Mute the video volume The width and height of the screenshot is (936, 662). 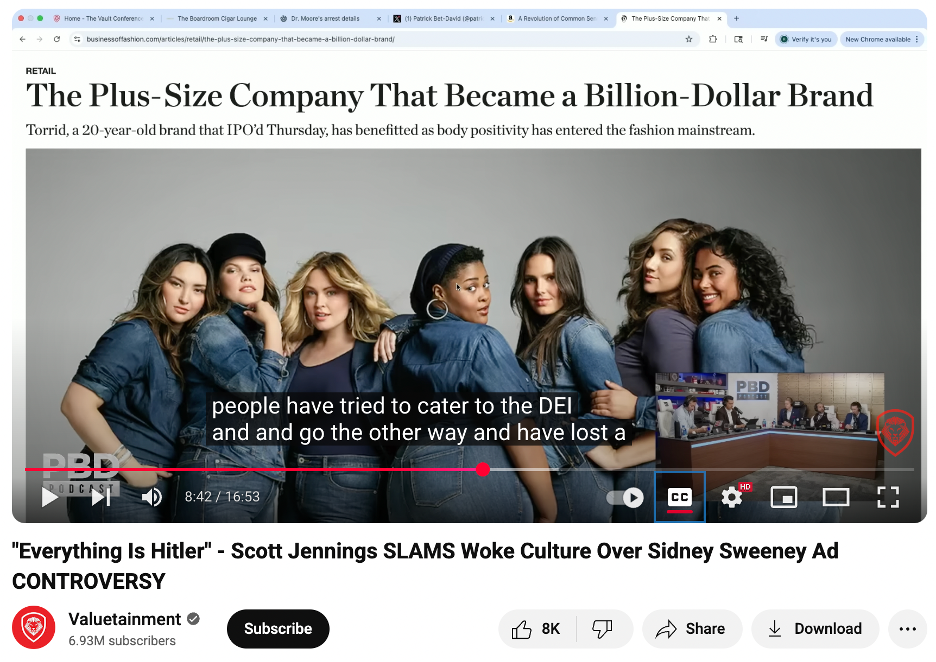[152, 497]
